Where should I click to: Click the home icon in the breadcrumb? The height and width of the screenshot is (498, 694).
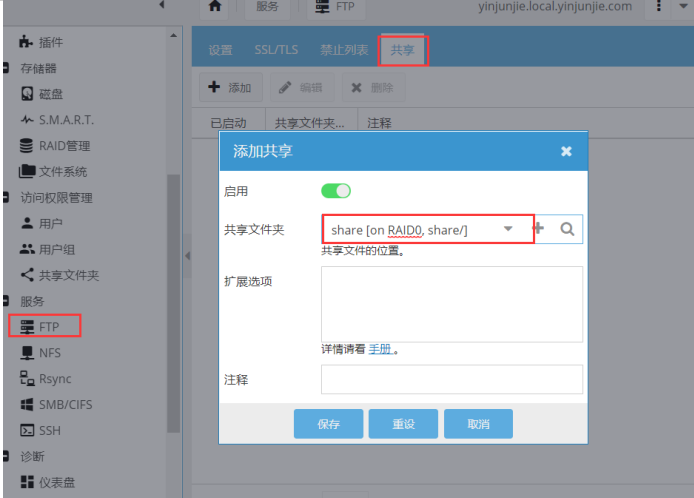pyautogui.click(x=215, y=6)
